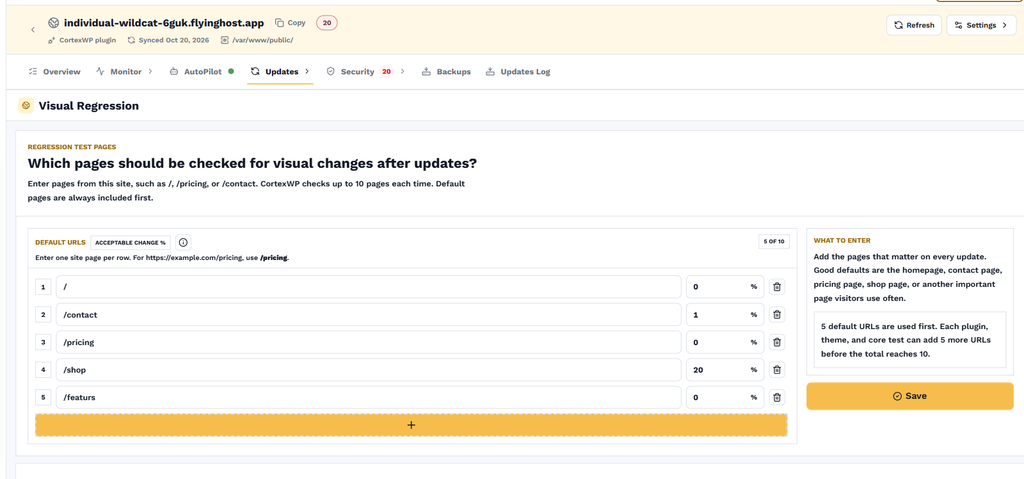Click row number 3 badge
Screen dimensions: 1024x479
(x=43, y=342)
